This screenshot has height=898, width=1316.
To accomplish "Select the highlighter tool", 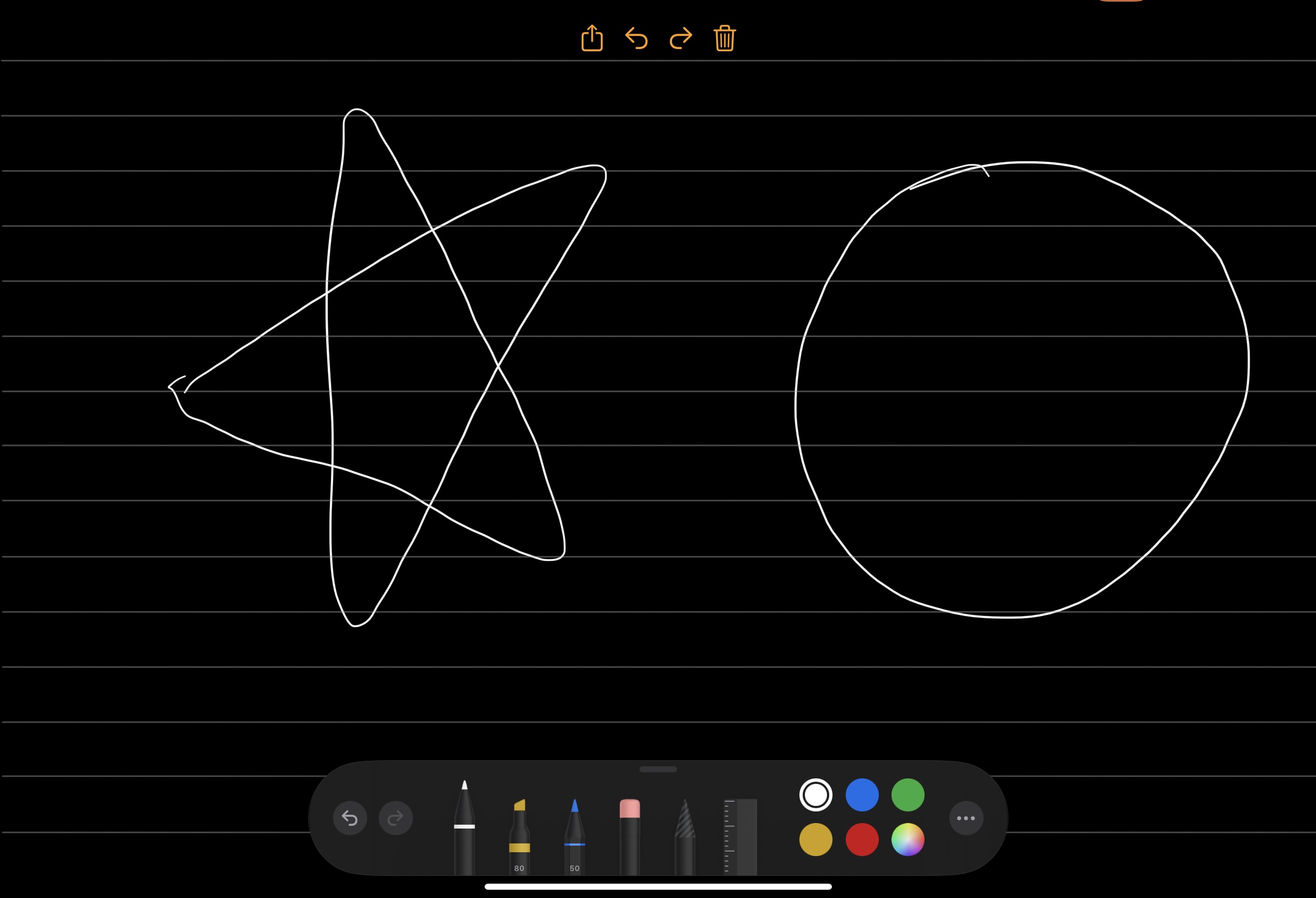I will point(519,830).
